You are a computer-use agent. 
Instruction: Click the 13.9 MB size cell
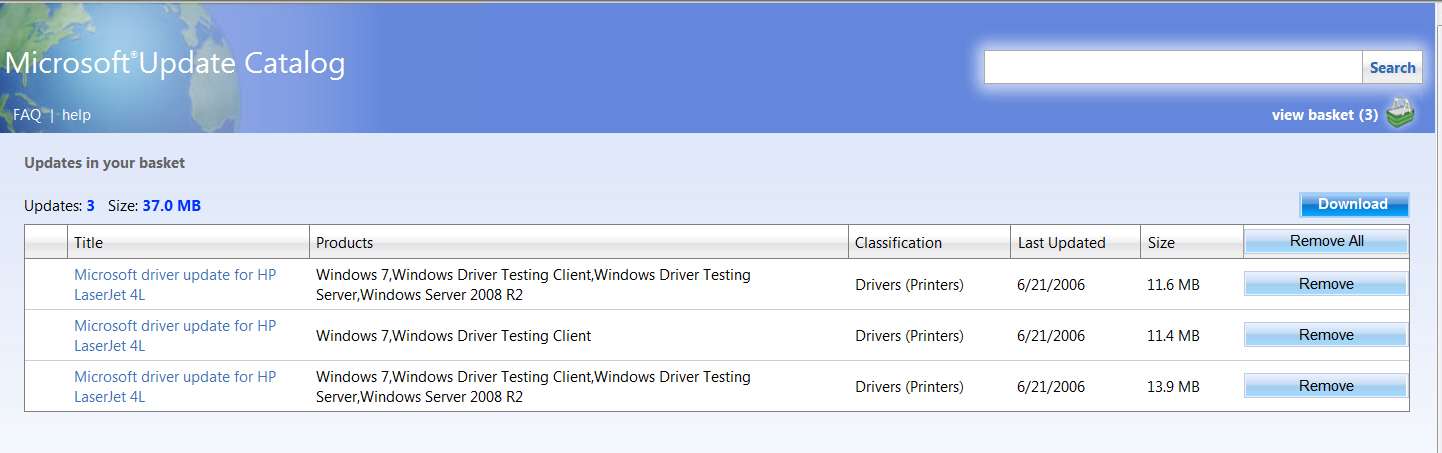coord(1173,387)
